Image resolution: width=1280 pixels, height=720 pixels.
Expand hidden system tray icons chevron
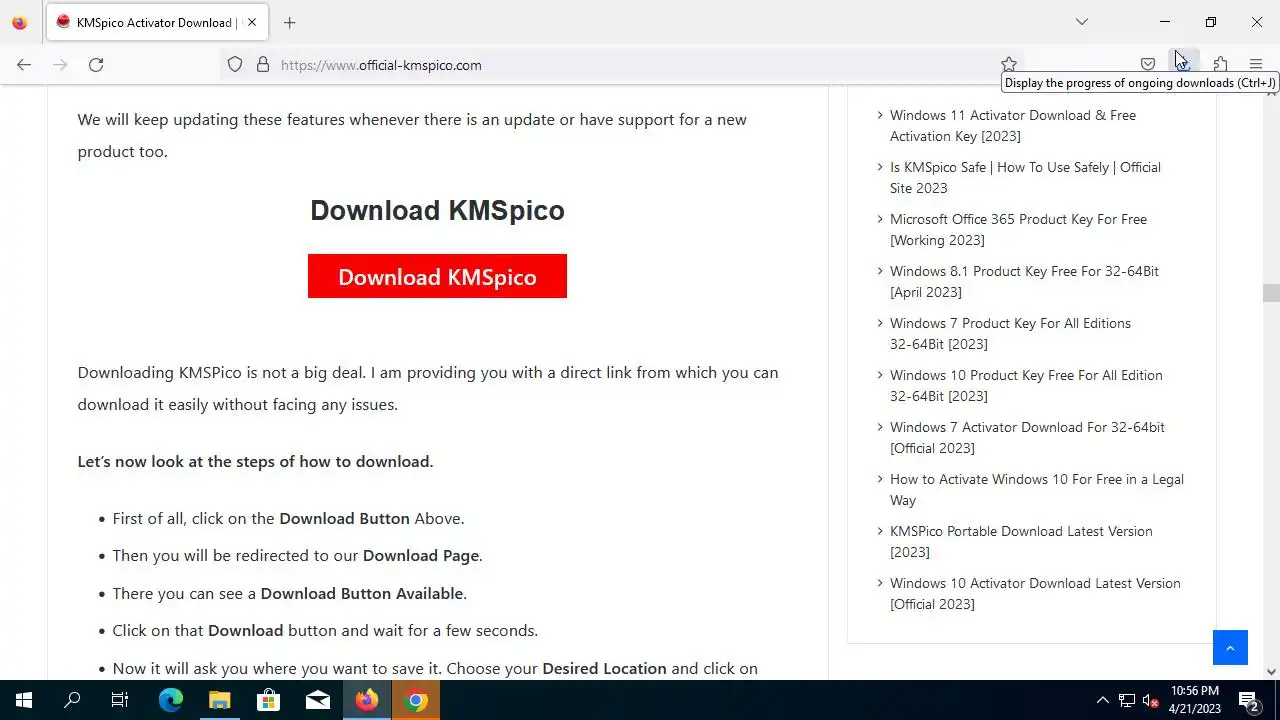[x=1102, y=700]
